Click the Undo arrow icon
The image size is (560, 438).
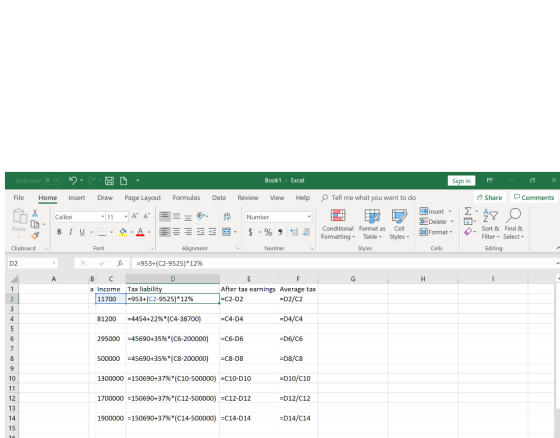[72, 180]
